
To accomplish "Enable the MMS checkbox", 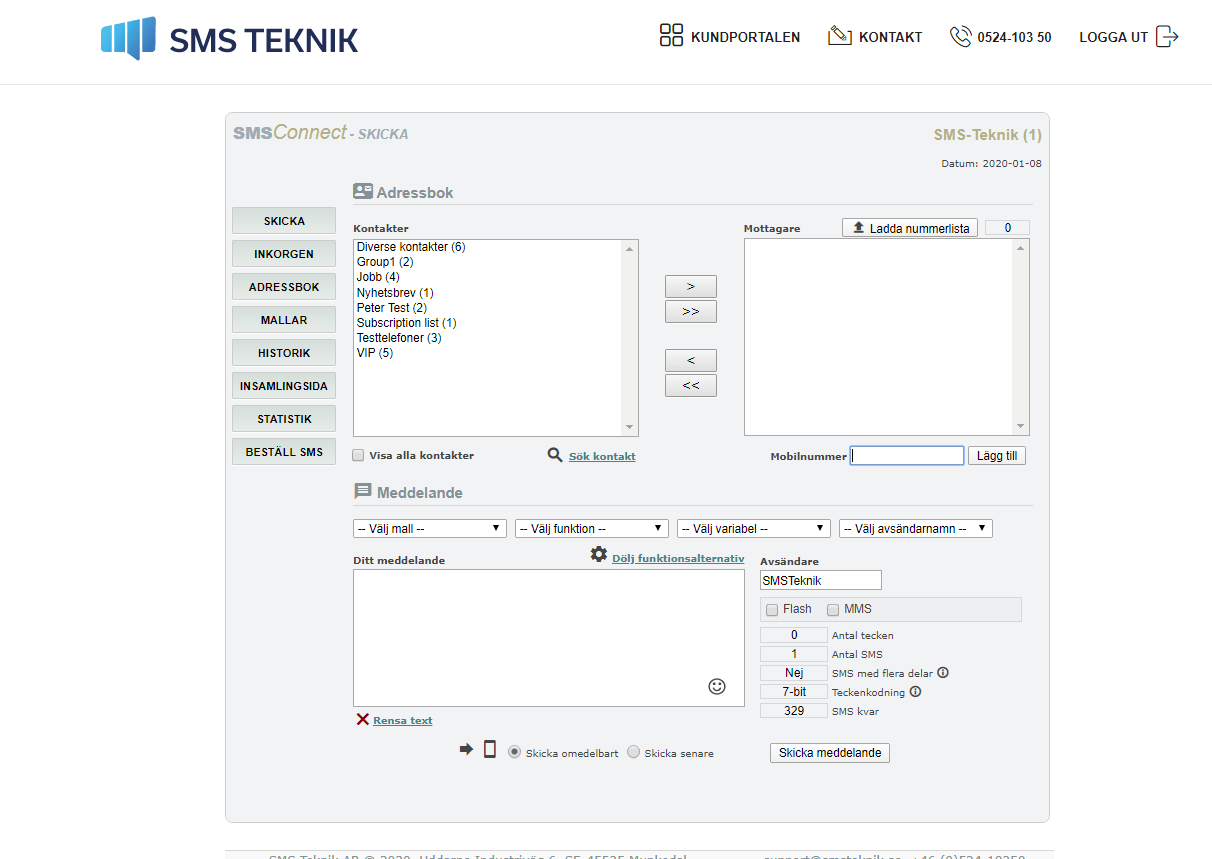I will tap(833, 610).
